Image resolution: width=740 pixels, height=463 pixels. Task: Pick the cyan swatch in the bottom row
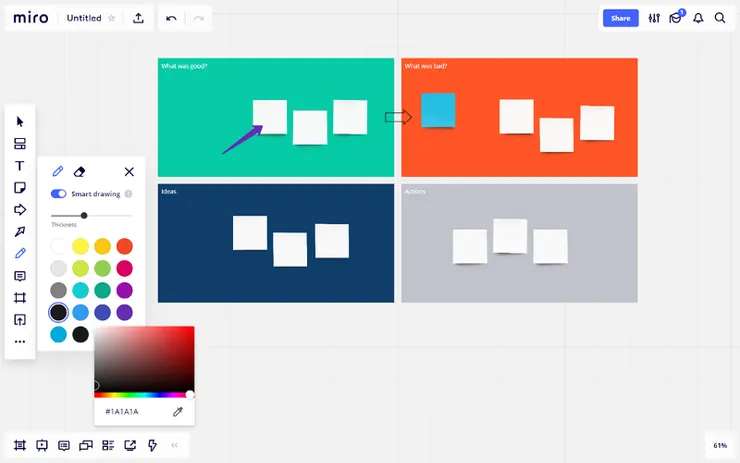click(x=59, y=334)
